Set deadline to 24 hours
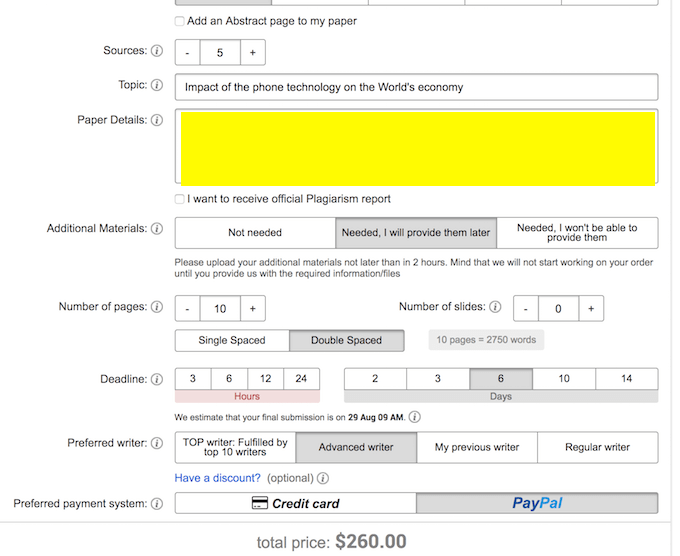 (301, 379)
